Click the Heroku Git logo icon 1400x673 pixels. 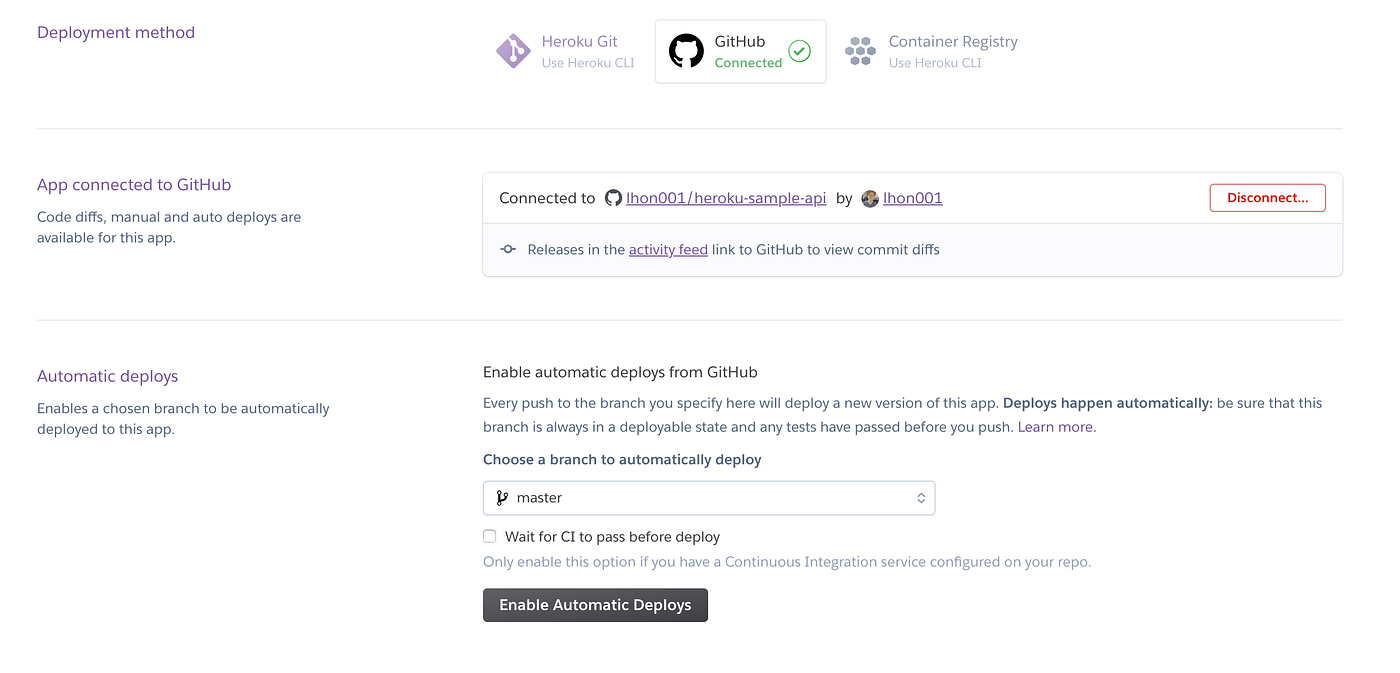click(x=513, y=51)
